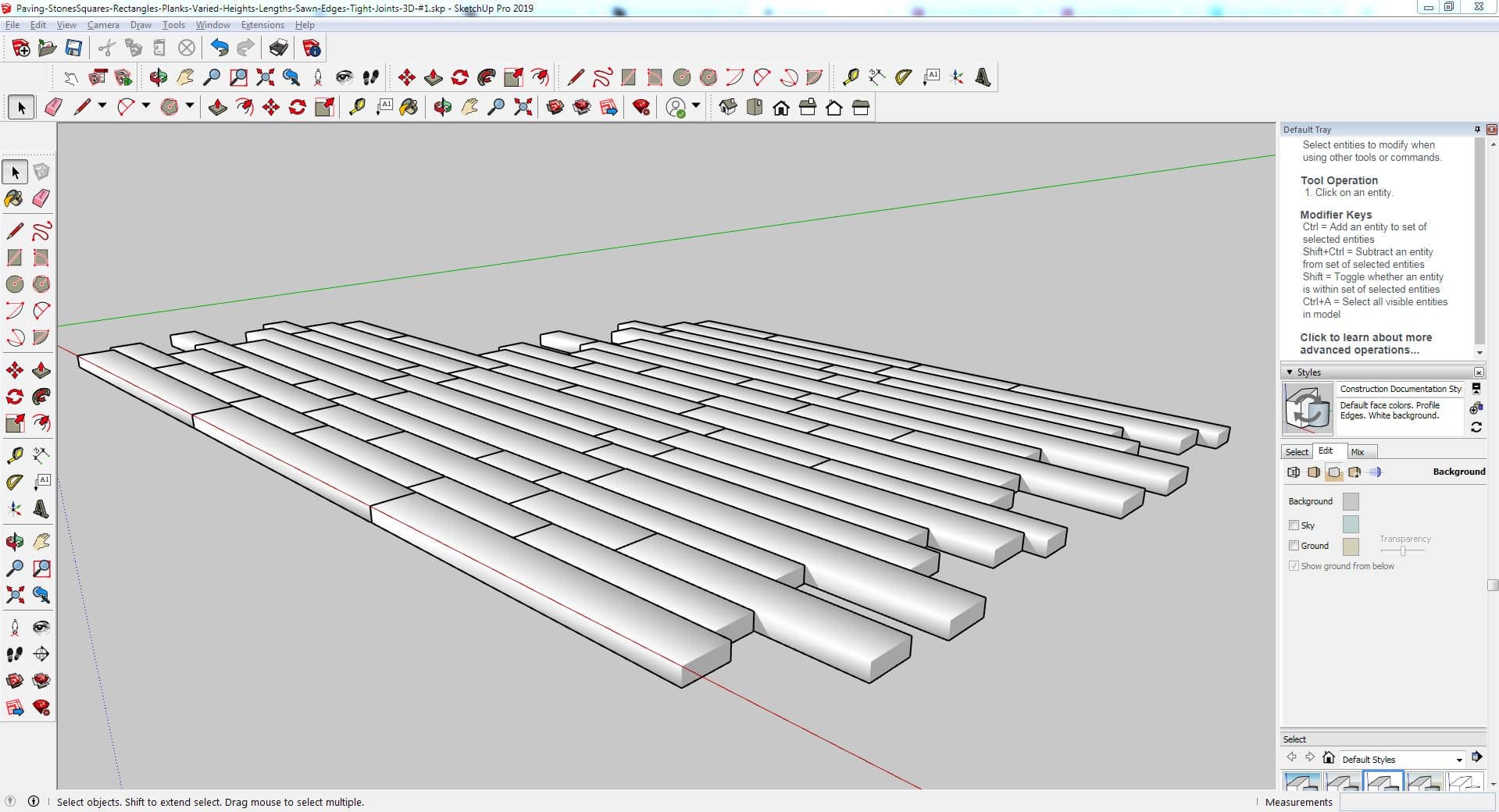Viewport: 1499px width, 812px height.
Task: Click the Background color swatch
Action: coord(1351,501)
